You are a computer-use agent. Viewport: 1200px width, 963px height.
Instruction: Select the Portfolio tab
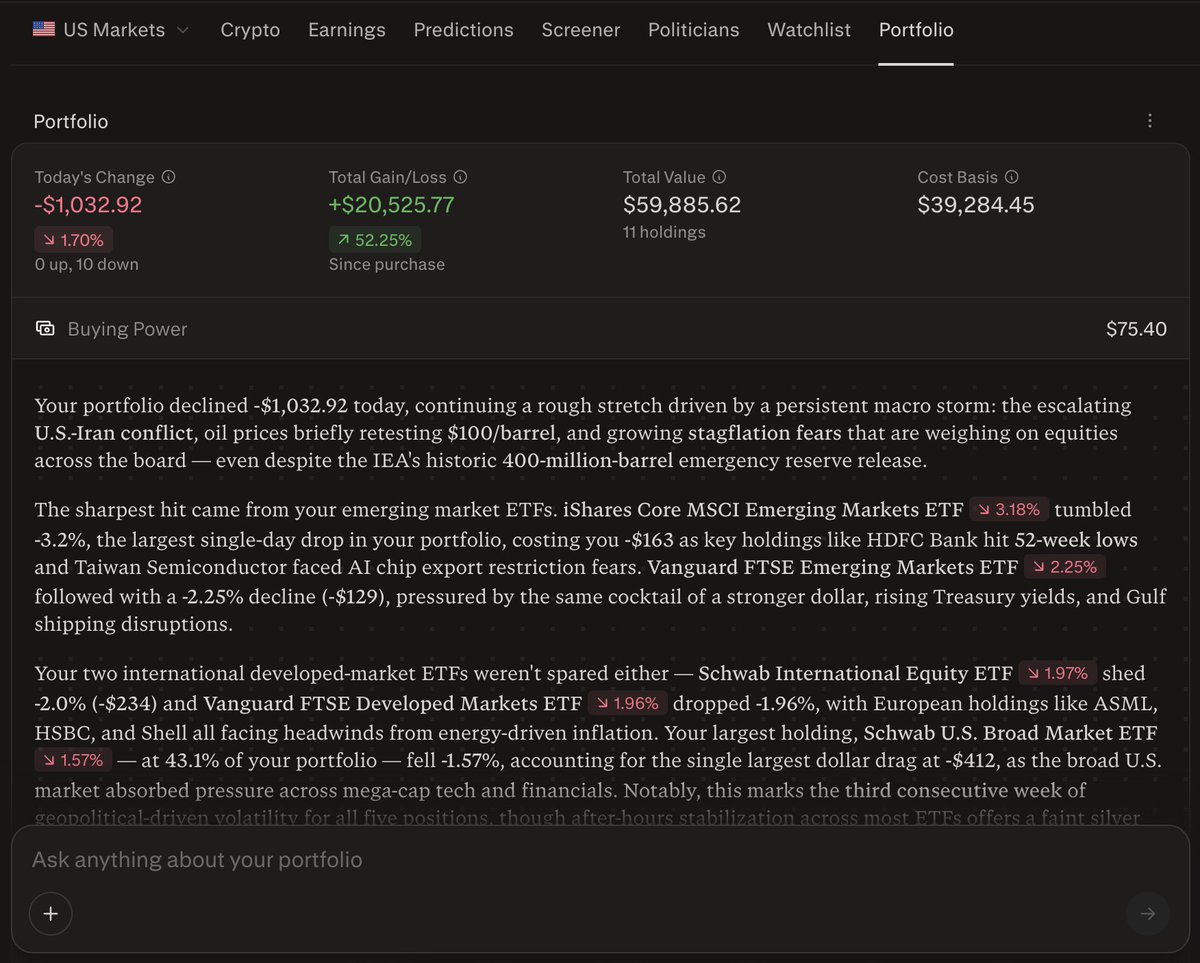[916, 30]
